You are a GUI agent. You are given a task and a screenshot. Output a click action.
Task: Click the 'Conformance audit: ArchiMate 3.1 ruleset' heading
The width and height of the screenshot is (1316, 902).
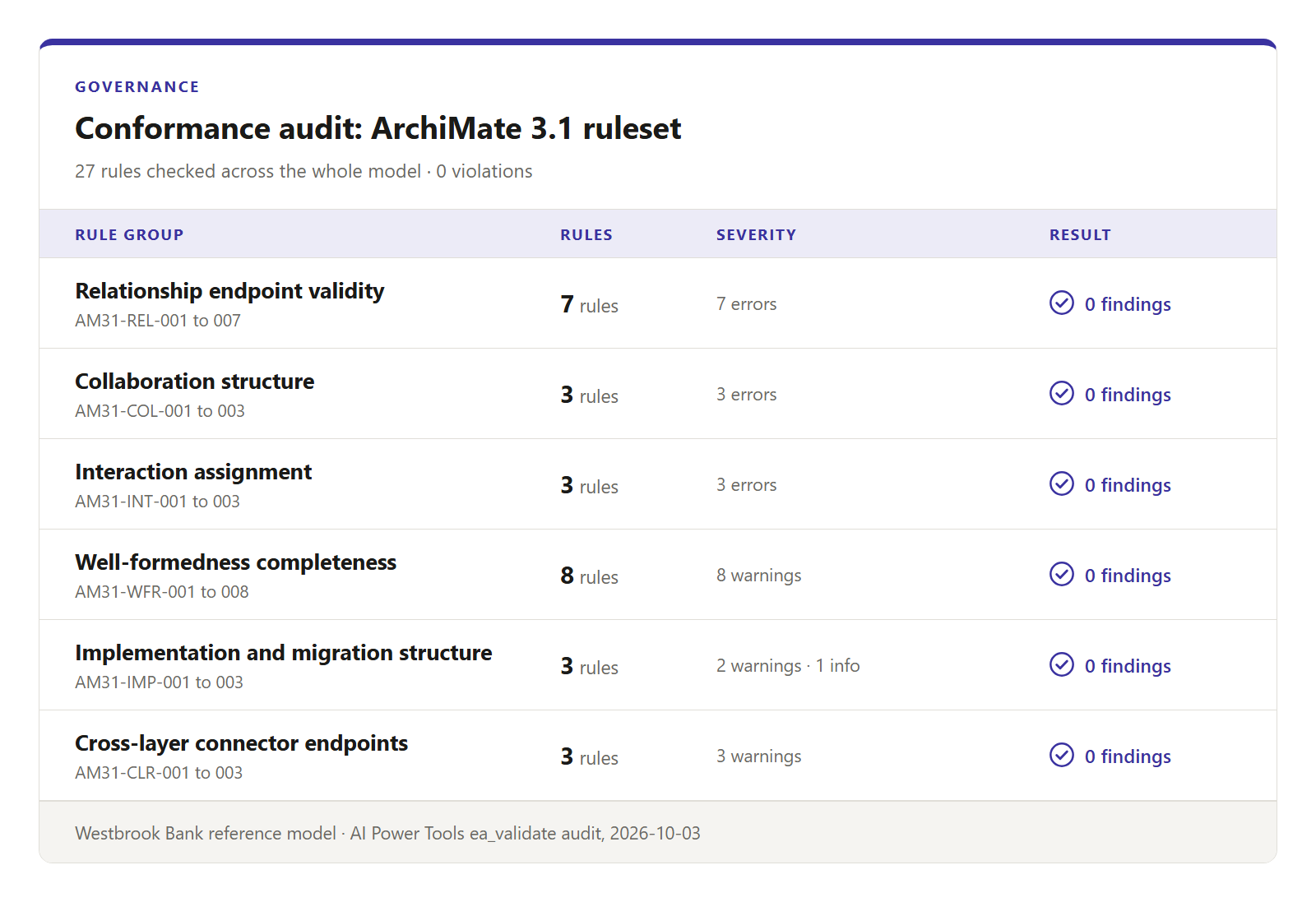pos(378,129)
